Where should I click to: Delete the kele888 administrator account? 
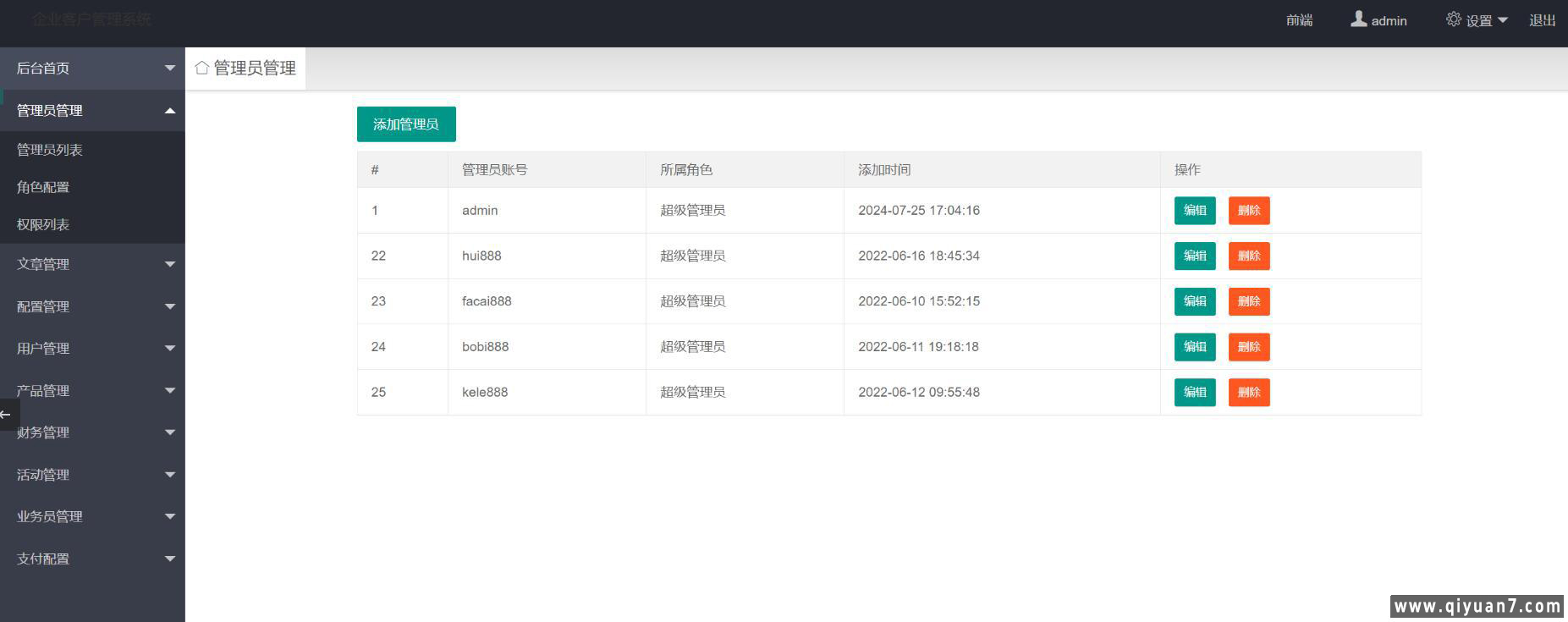point(1248,392)
